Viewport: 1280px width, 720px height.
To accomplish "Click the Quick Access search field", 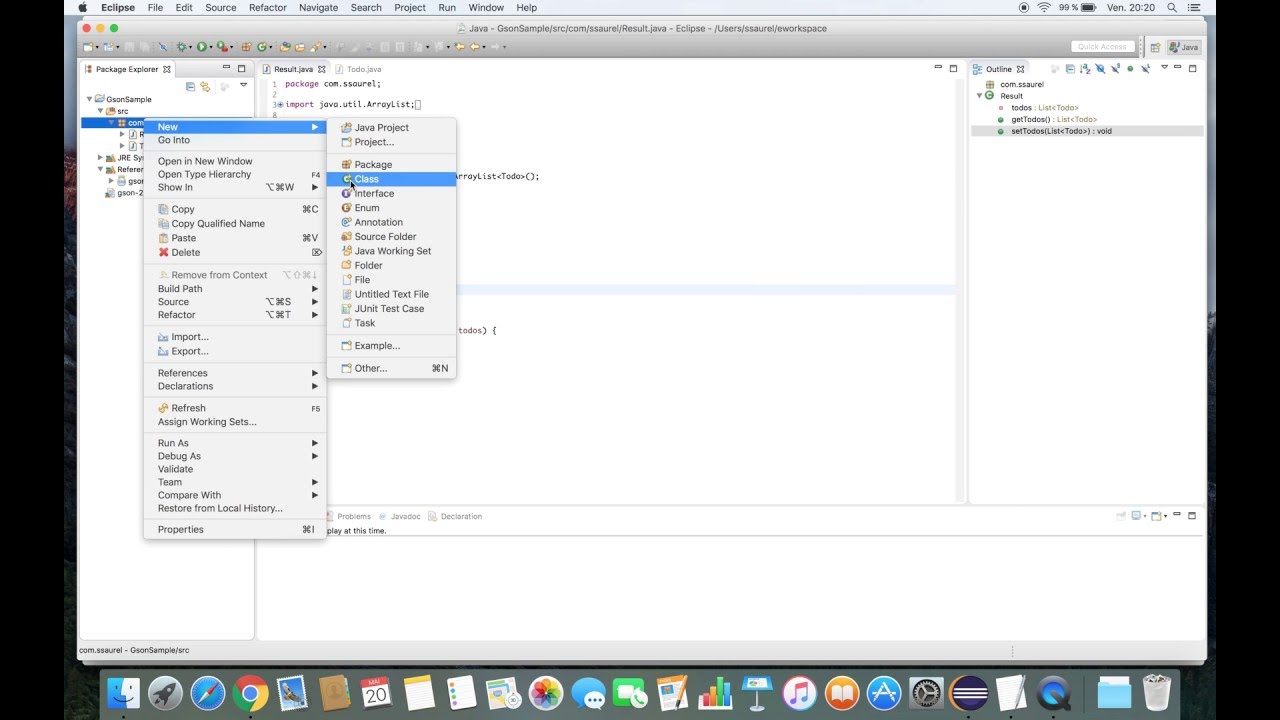I will pos(1102,47).
